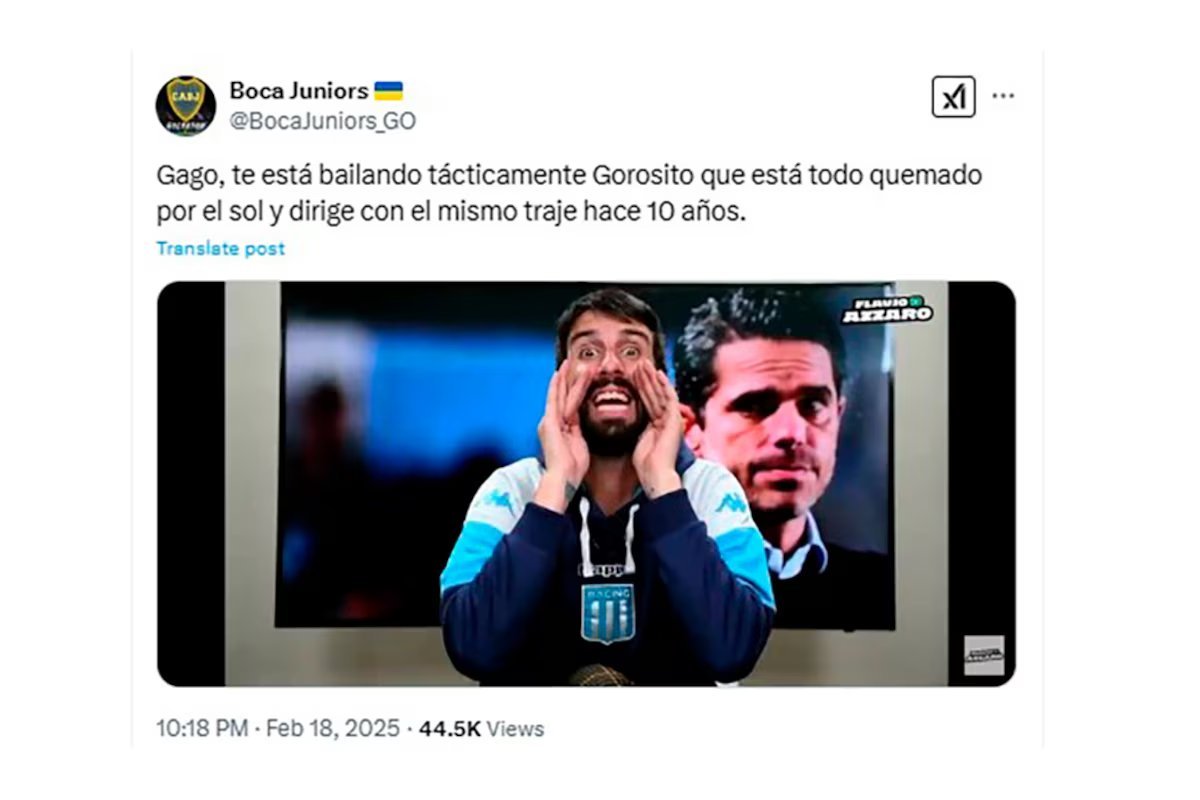Click the Translate post link
The image size is (1200, 800).
point(221,248)
